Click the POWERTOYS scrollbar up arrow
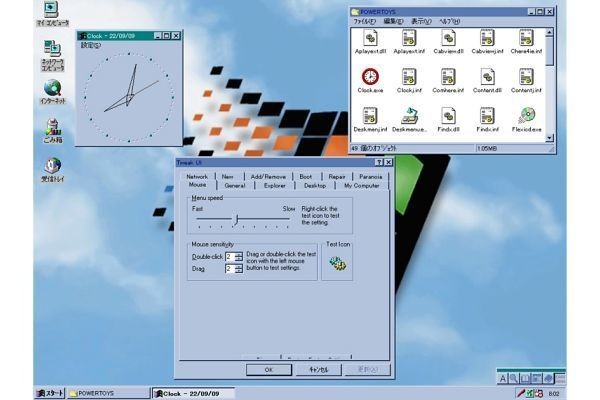Viewport: 600px width, 400px height. (x=549, y=33)
